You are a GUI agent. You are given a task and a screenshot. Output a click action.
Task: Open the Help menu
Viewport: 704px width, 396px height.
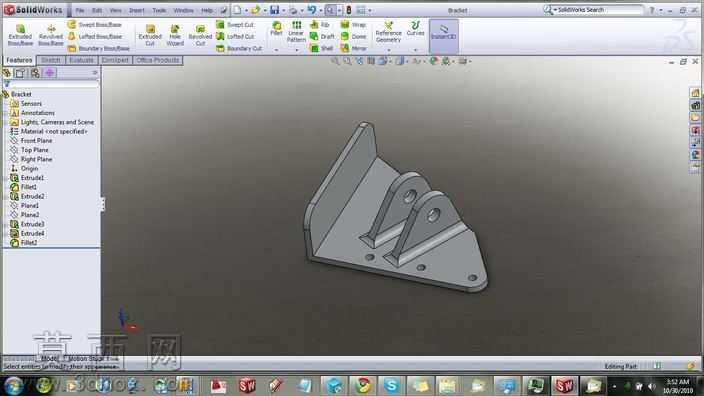(x=207, y=10)
